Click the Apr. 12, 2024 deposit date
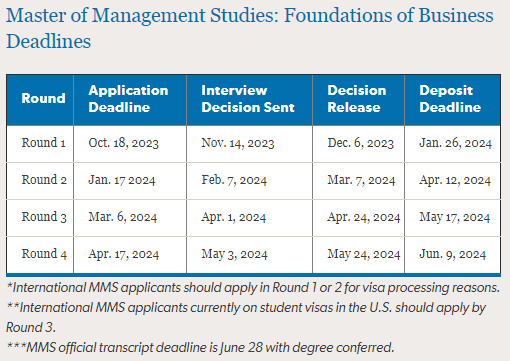 [x=455, y=180]
